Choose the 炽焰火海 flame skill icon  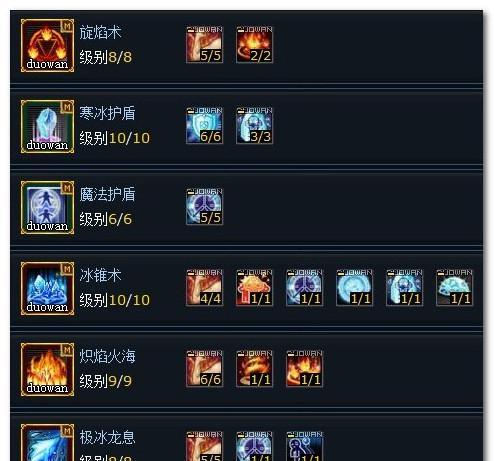[47, 370]
